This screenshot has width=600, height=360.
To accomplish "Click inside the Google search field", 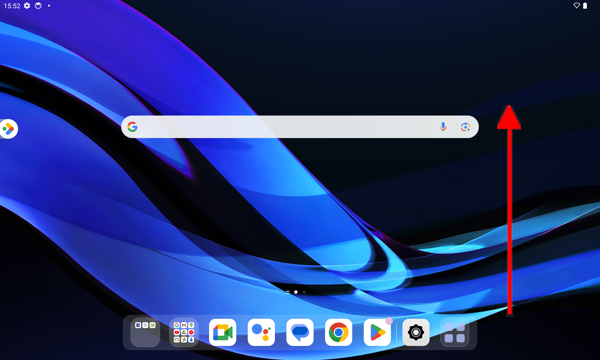I will 300,127.
